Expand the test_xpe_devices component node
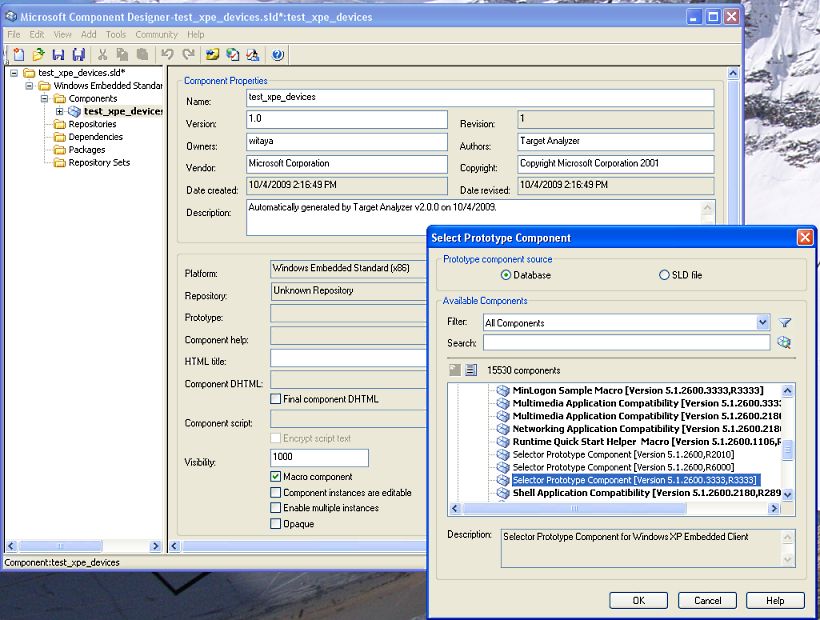 pyautogui.click(x=59, y=111)
